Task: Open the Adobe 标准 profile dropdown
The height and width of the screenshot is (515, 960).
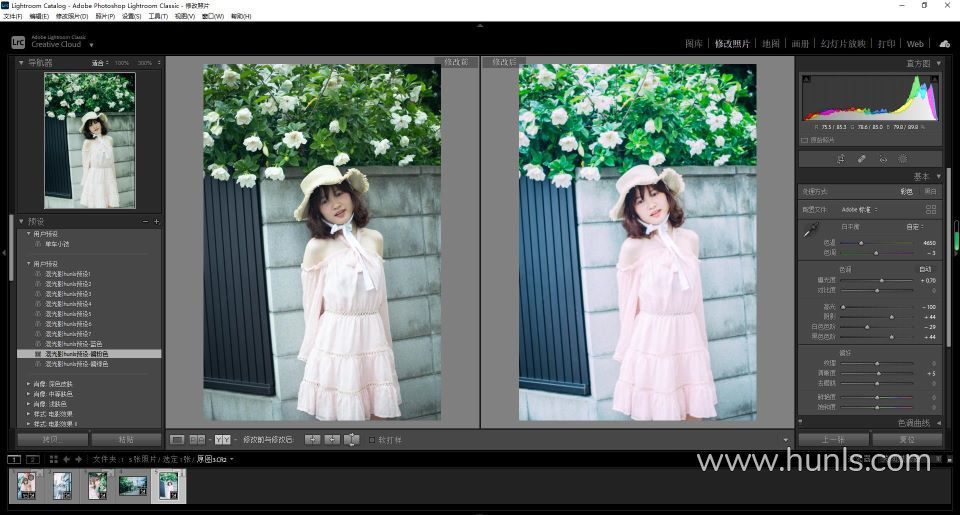Action: pos(860,209)
